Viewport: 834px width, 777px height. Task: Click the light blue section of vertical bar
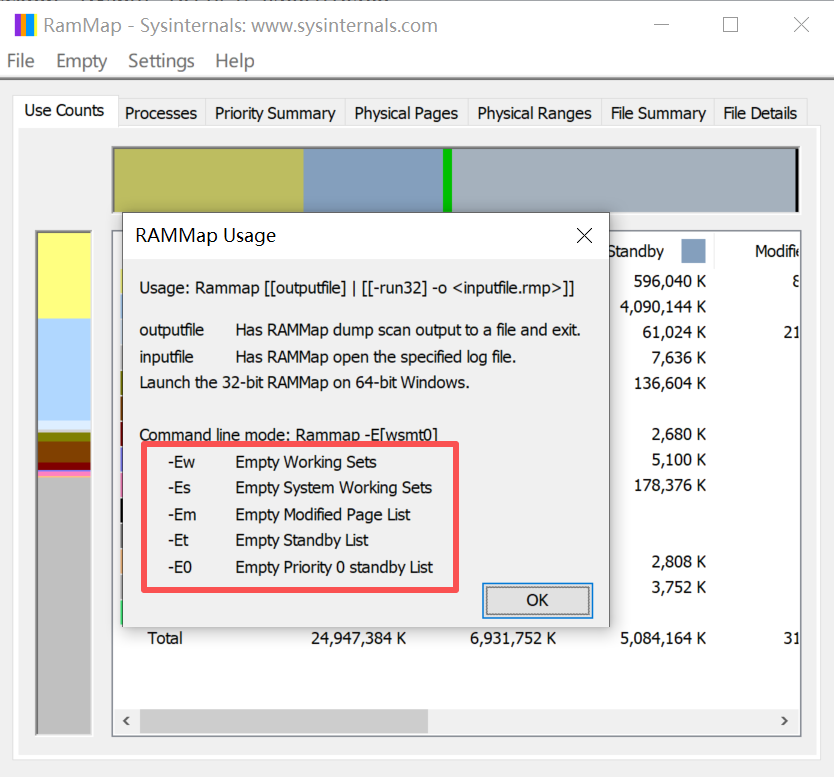pyautogui.click(x=64, y=370)
